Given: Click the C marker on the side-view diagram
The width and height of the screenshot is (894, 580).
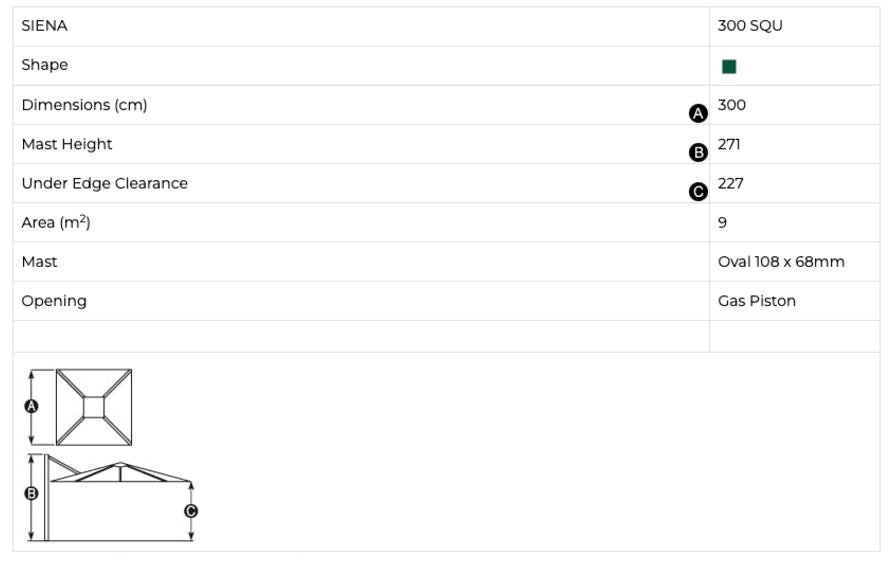Looking at the screenshot, I should tap(191, 511).
